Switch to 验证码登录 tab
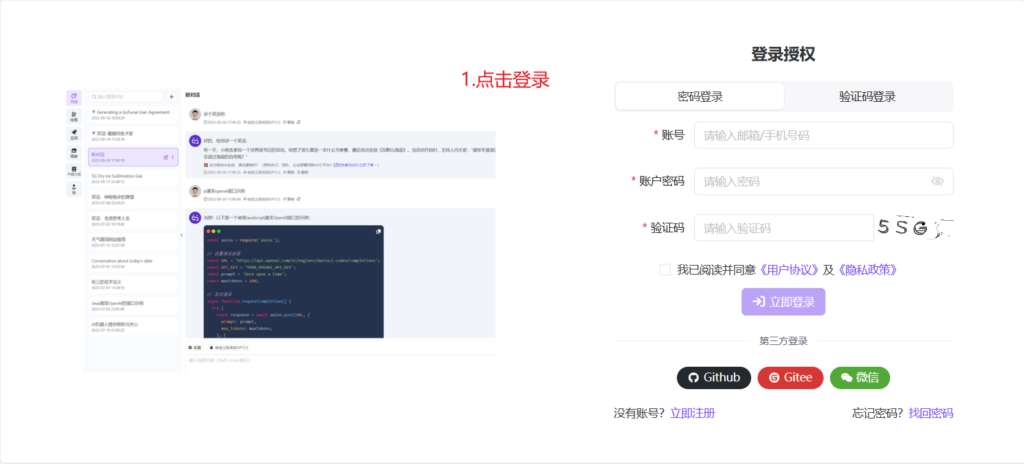1024x464 pixels. coord(867,97)
